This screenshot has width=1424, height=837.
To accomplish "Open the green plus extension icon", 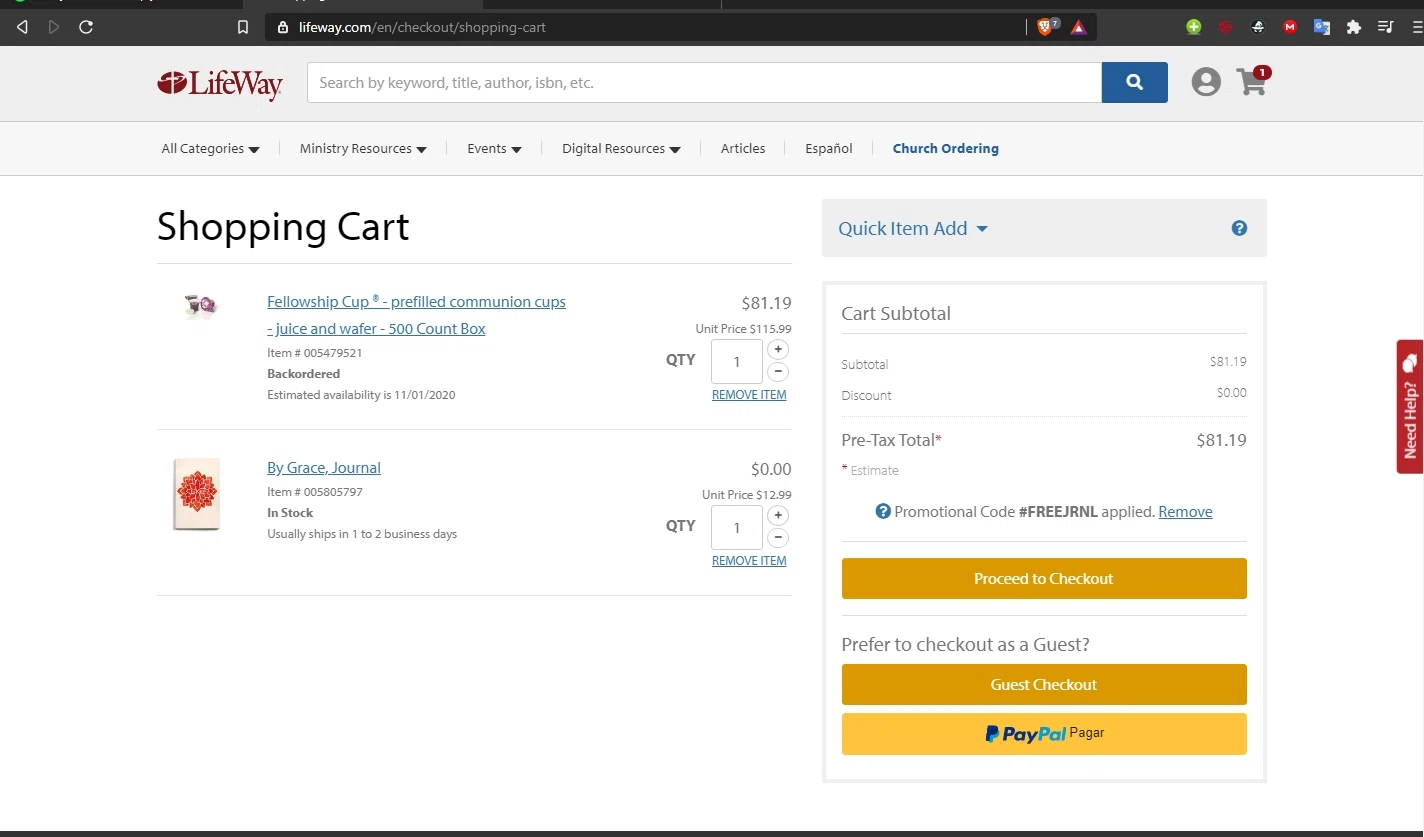I will point(1194,27).
